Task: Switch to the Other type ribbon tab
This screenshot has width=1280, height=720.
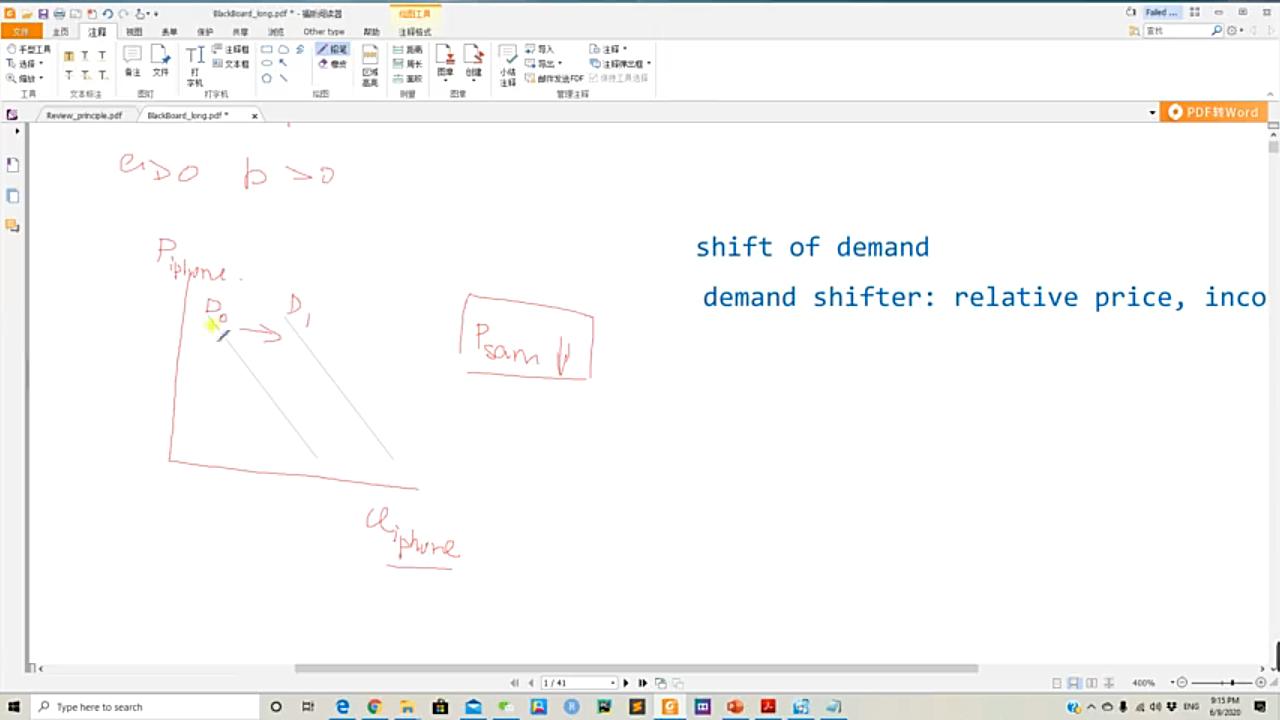Action: click(x=324, y=32)
